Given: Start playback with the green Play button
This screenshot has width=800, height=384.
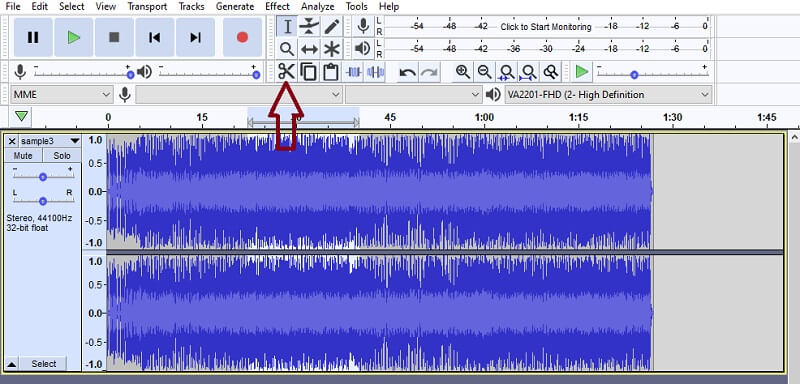Looking at the screenshot, I should [x=73, y=37].
